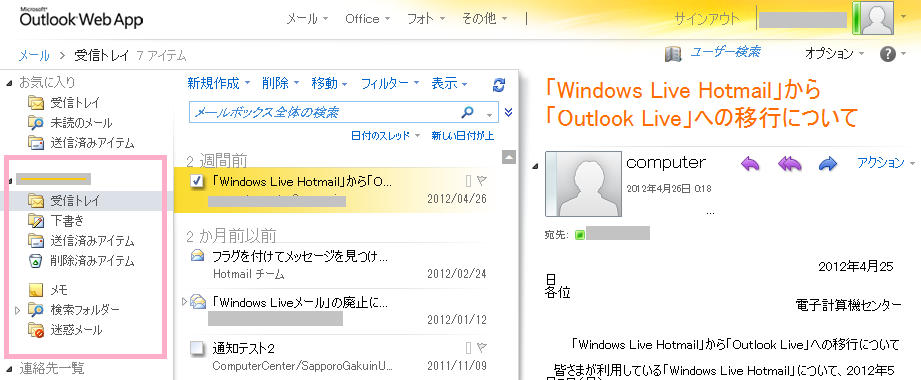Open the 移動 dropdown menu
This screenshot has height=380, width=921.
pyautogui.click(x=330, y=84)
